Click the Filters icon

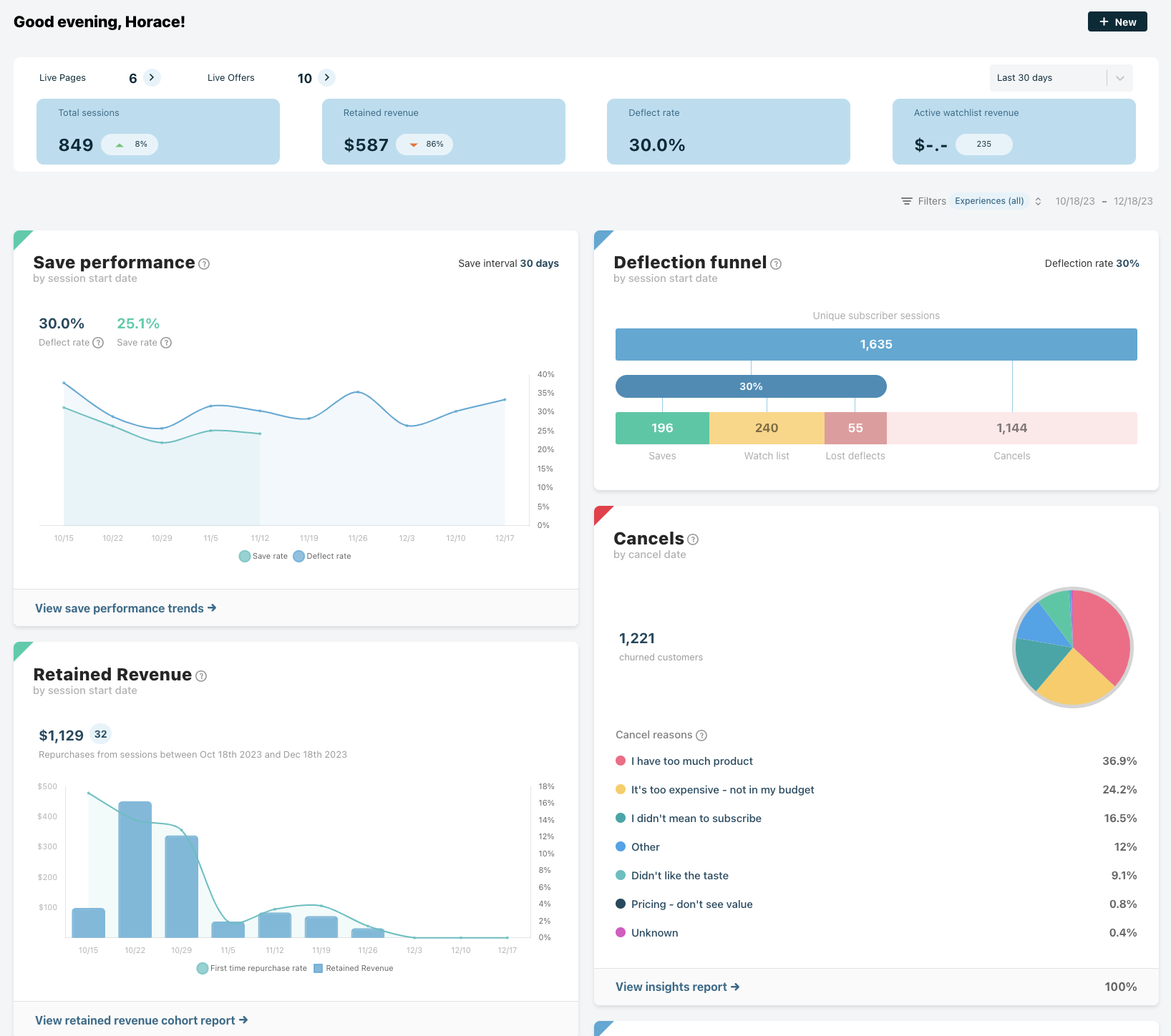906,201
